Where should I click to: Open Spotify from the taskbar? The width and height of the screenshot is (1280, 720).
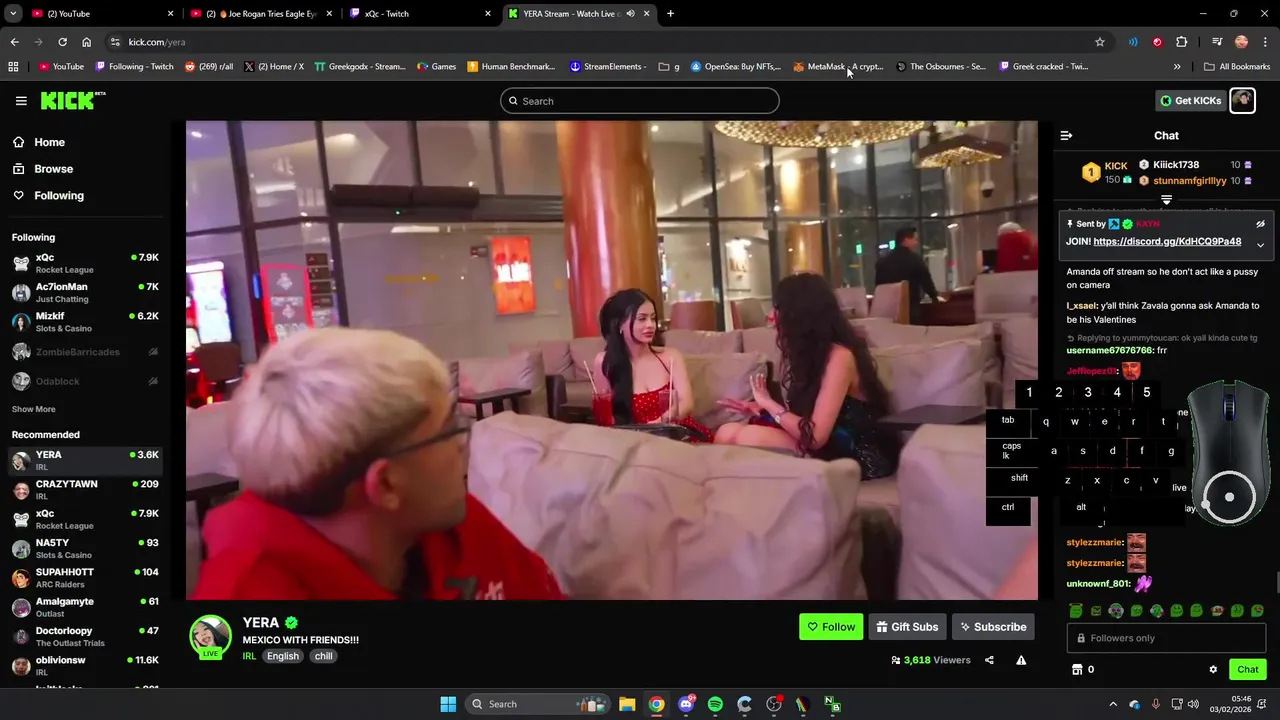pyautogui.click(x=715, y=704)
